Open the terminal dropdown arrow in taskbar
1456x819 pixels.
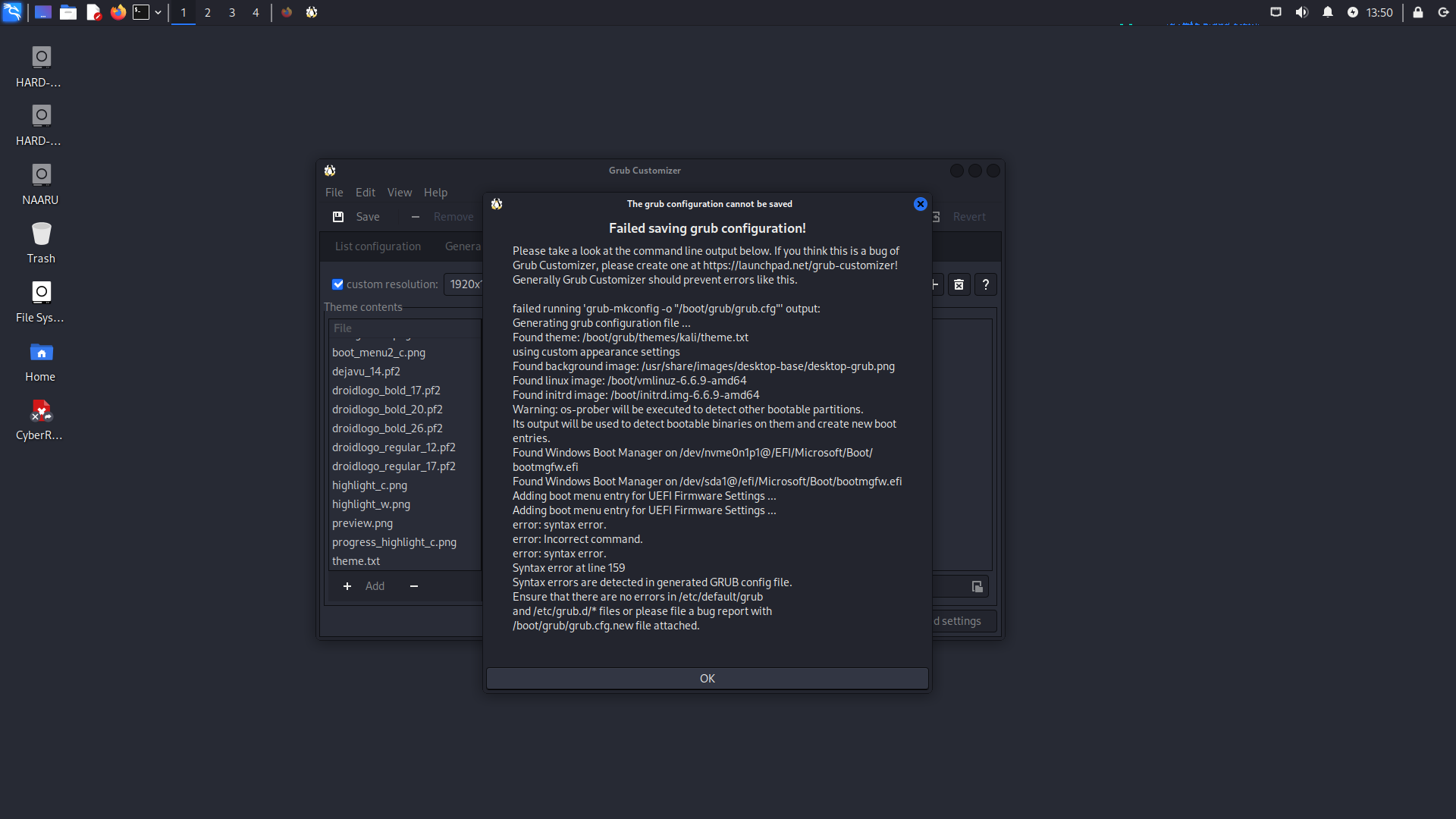[158, 12]
